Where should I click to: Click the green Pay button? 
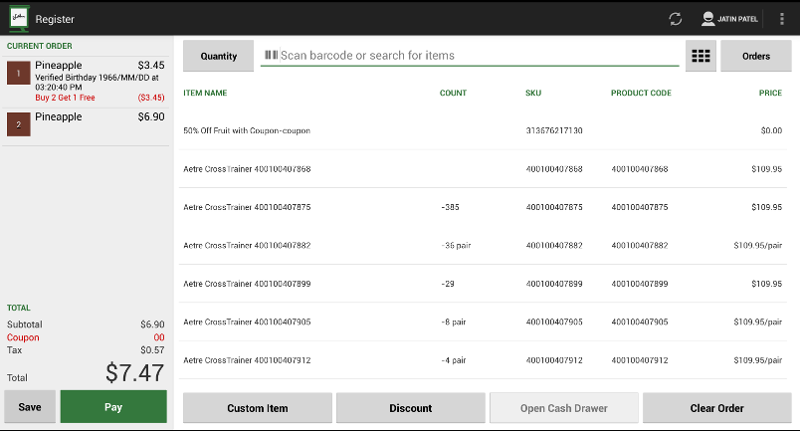point(113,407)
